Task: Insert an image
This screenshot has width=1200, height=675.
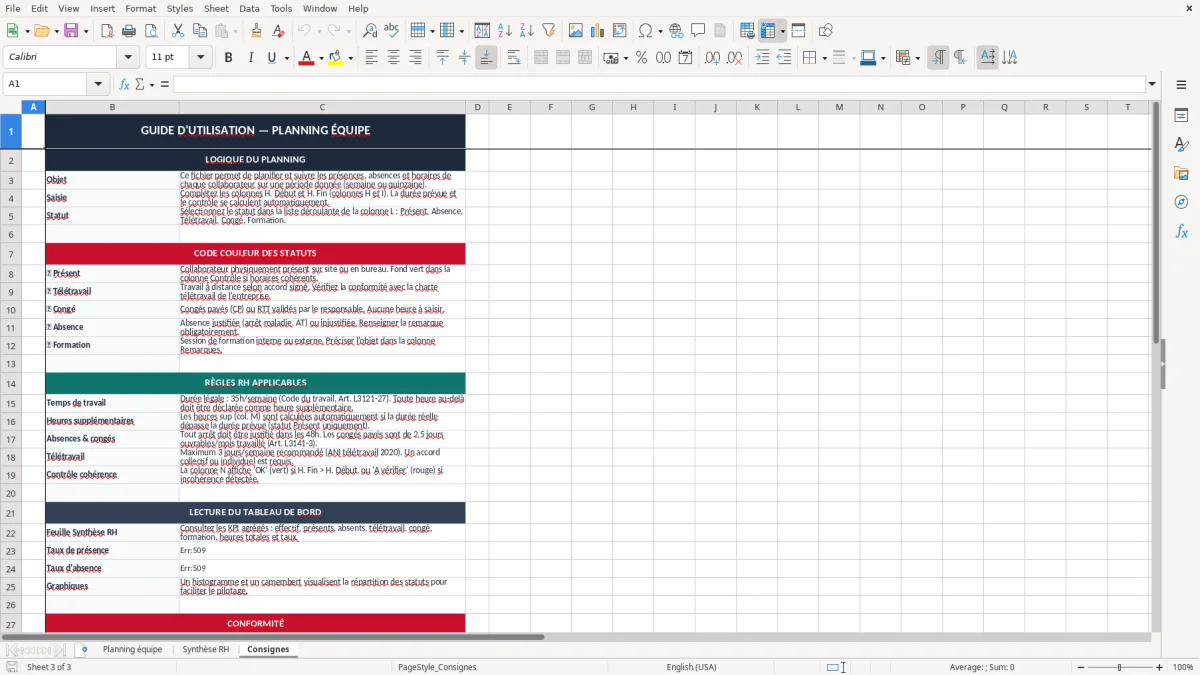Action: coord(576,31)
